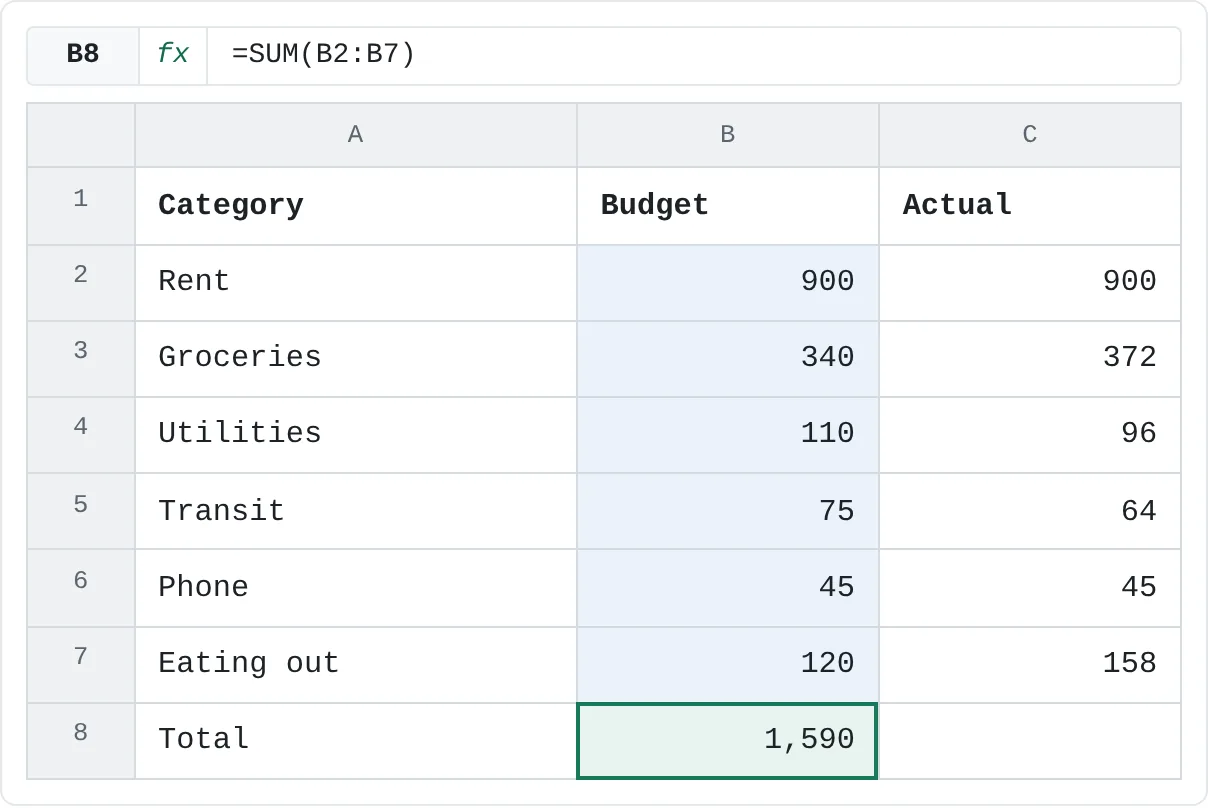Select row 6 header
Viewport: 1208px width, 808px height.
[x=81, y=588]
